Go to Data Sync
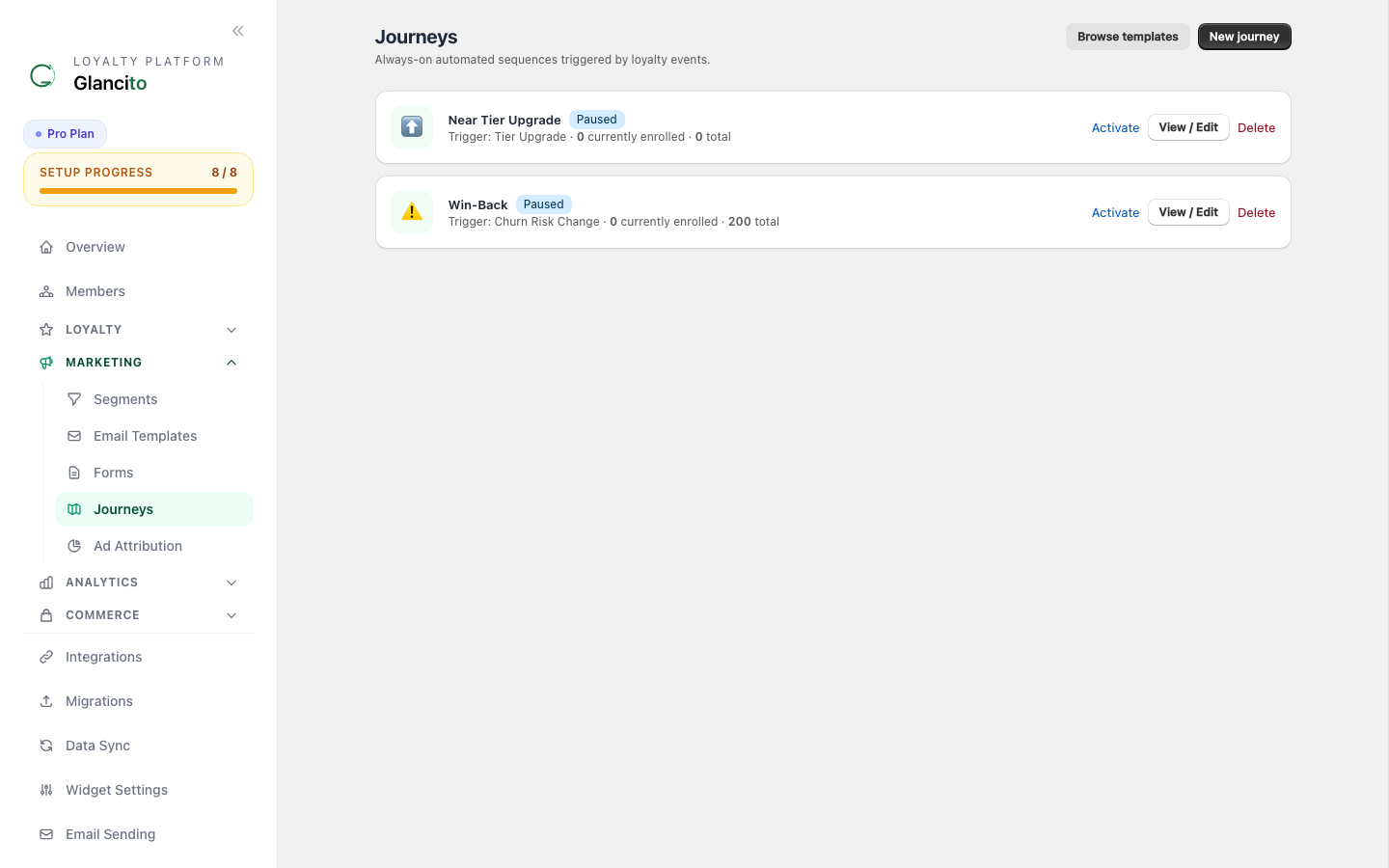Image resolution: width=1389 pixels, height=868 pixels. pyautogui.click(x=139, y=746)
